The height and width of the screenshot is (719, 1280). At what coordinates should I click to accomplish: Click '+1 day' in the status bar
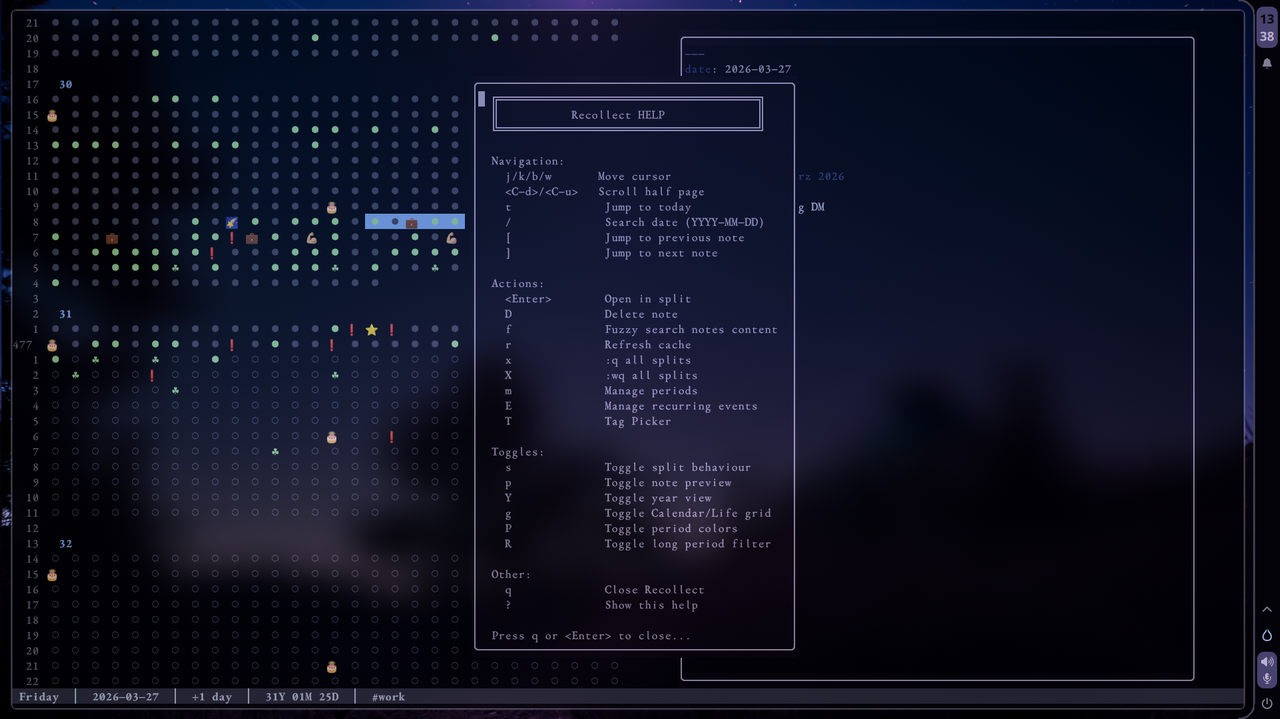pos(212,697)
